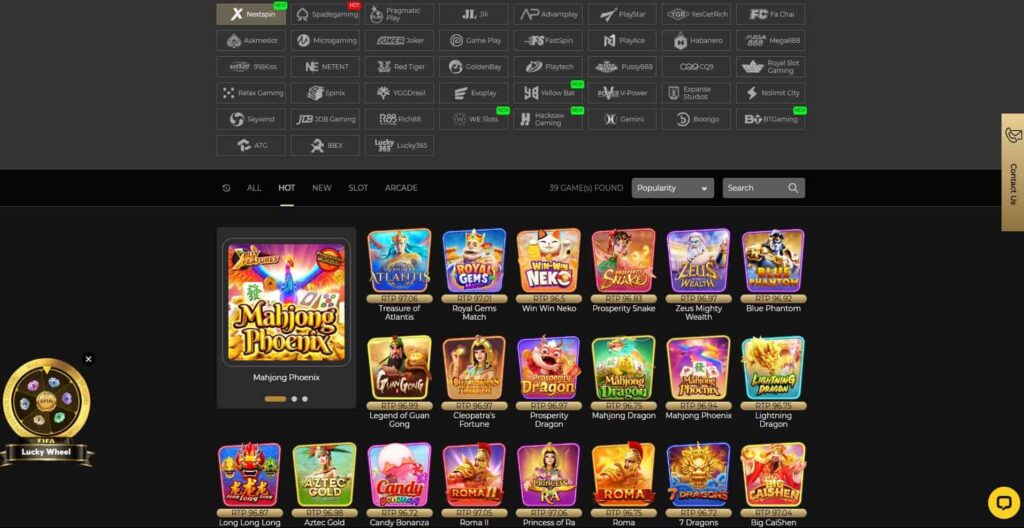
Task: Select the YesGetRich provider
Action: (696, 14)
